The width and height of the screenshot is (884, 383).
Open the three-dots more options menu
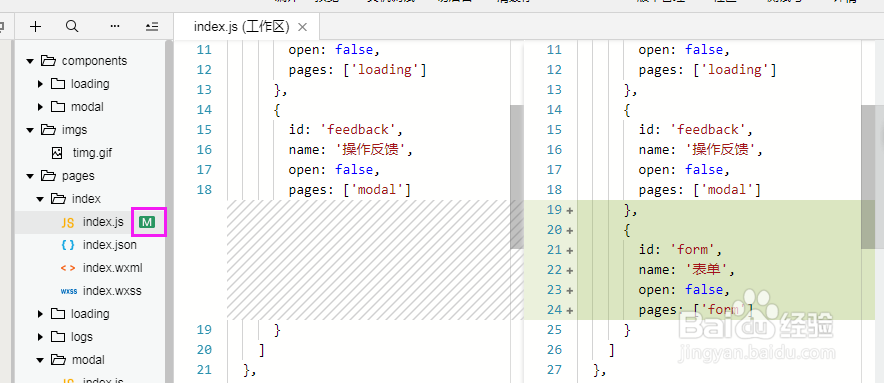tap(115, 26)
